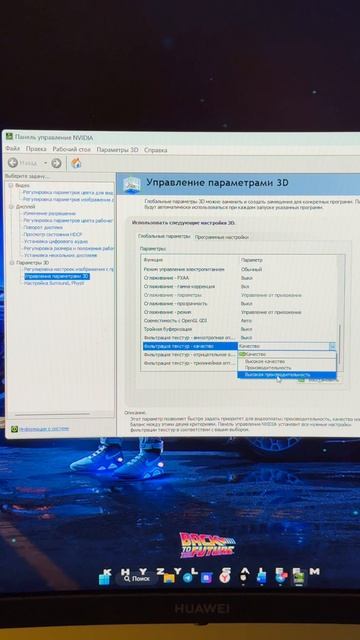Collapse the Параметры 3D tree node
The height and width of the screenshot is (640, 360).
pos(11,262)
